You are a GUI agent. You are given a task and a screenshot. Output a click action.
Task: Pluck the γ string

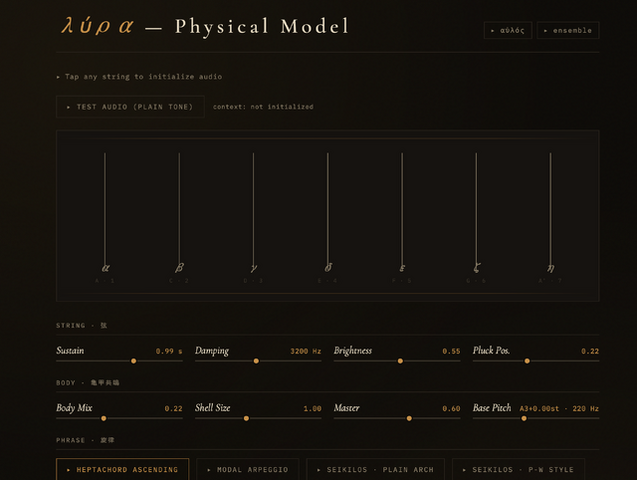(254, 211)
